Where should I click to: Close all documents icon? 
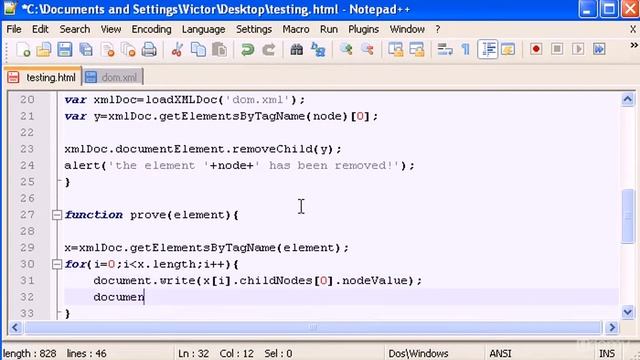point(129,50)
